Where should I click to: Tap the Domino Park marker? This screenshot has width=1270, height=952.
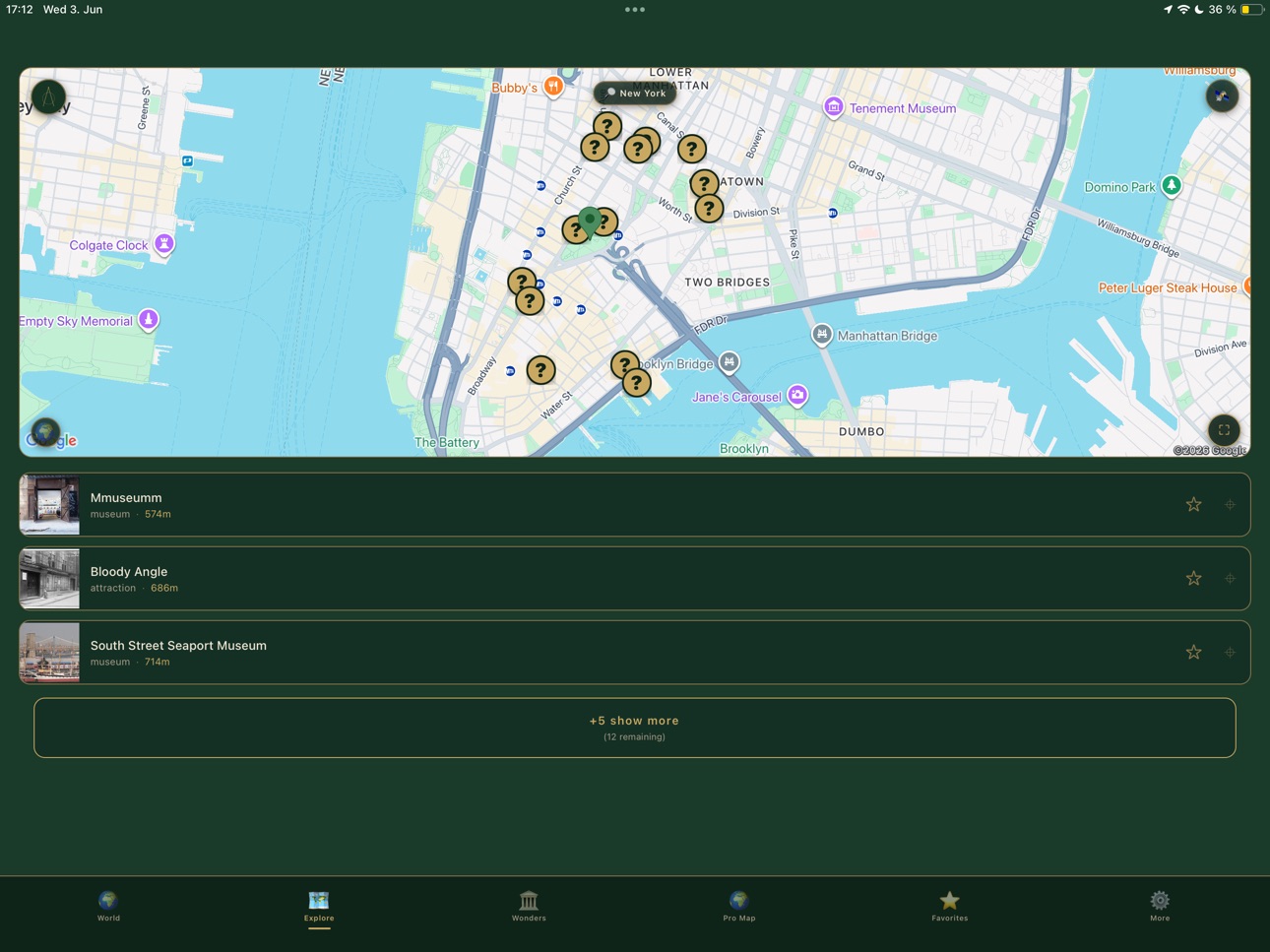tap(1171, 185)
